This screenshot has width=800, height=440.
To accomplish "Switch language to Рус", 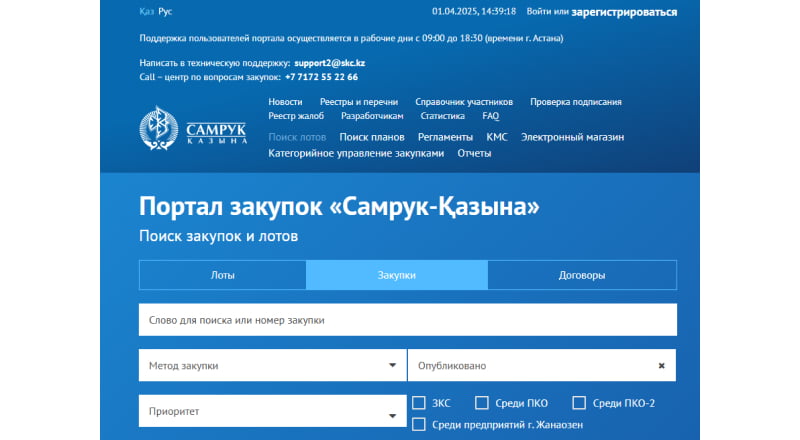I will 165,11.
